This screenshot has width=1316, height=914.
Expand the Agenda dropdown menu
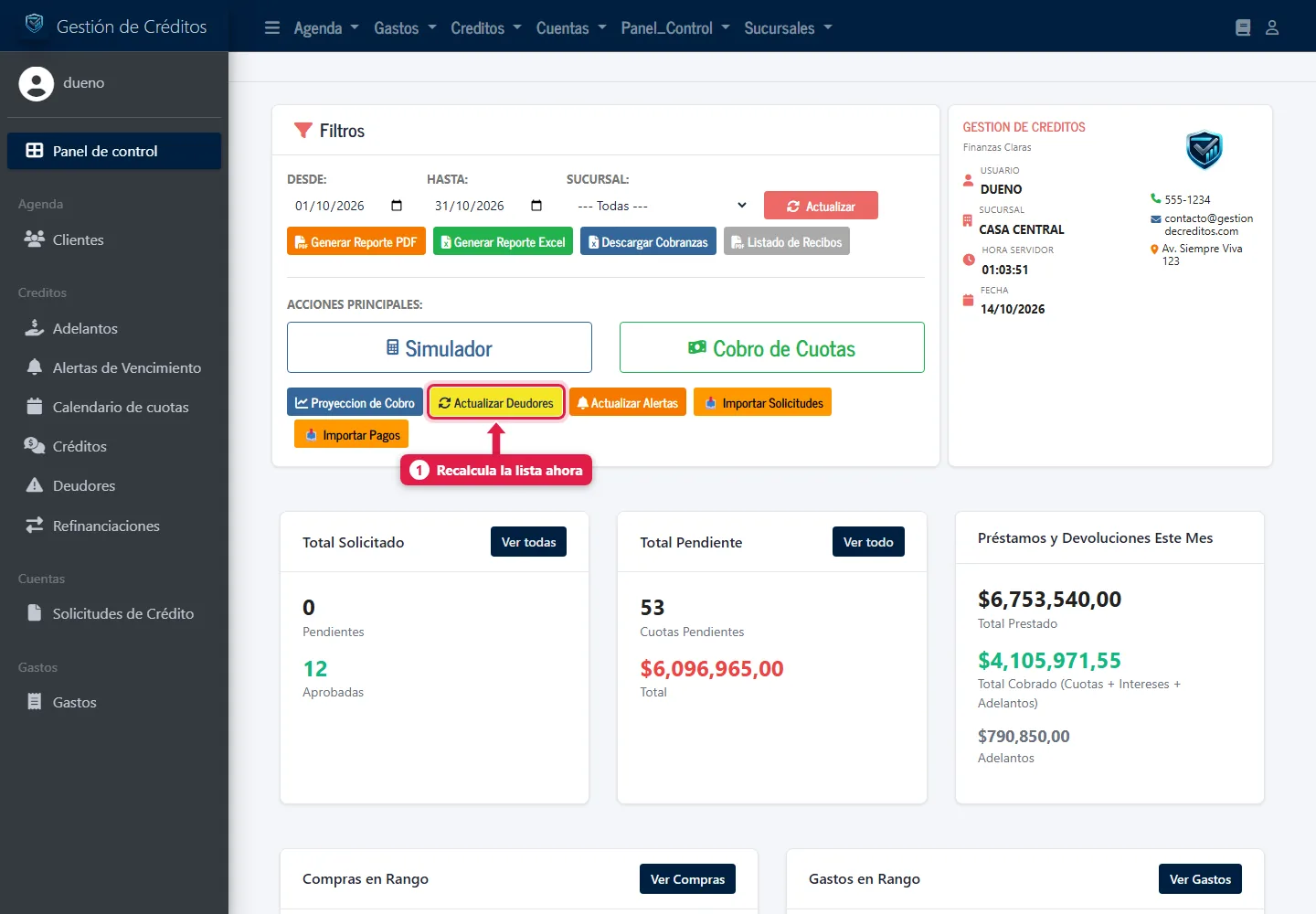[326, 28]
